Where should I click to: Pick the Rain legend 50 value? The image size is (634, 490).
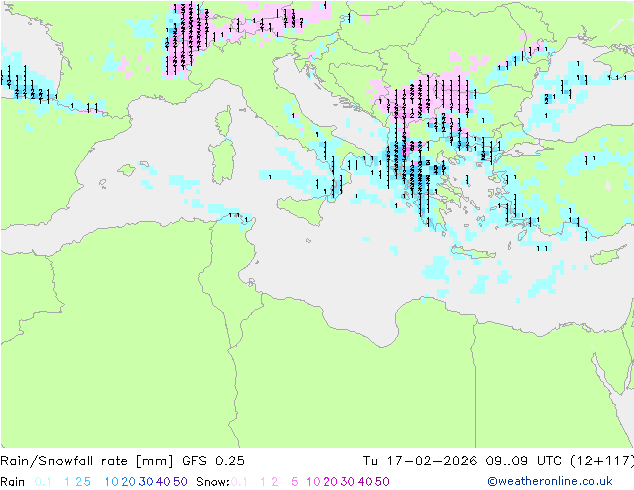(x=180, y=482)
